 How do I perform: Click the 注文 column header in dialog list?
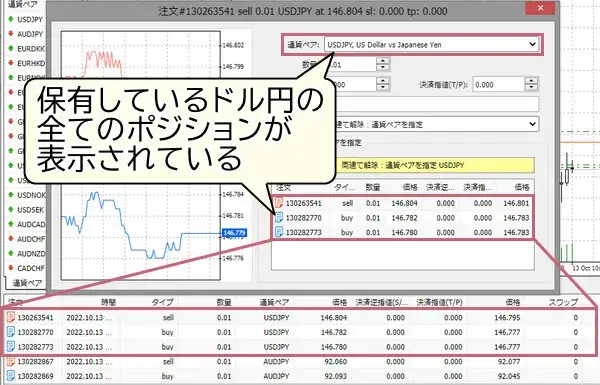pyautogui.click(x=284, y=187)
